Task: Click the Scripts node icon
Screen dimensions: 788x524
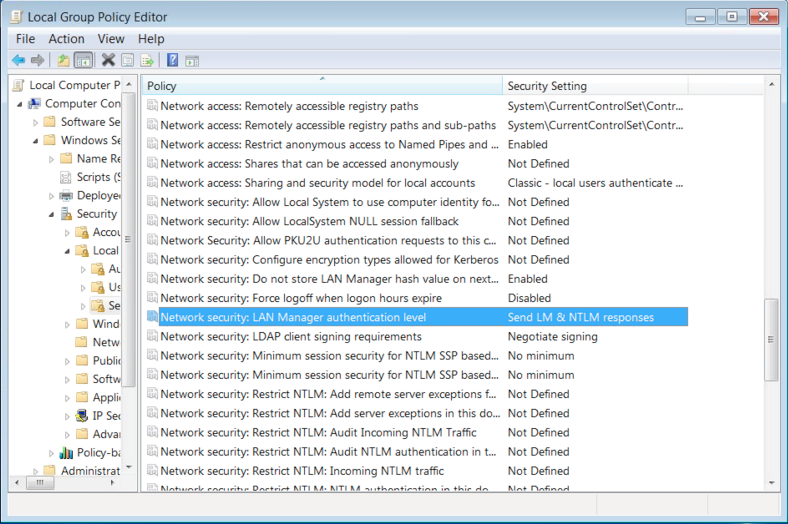Action: tap(65, 177)
